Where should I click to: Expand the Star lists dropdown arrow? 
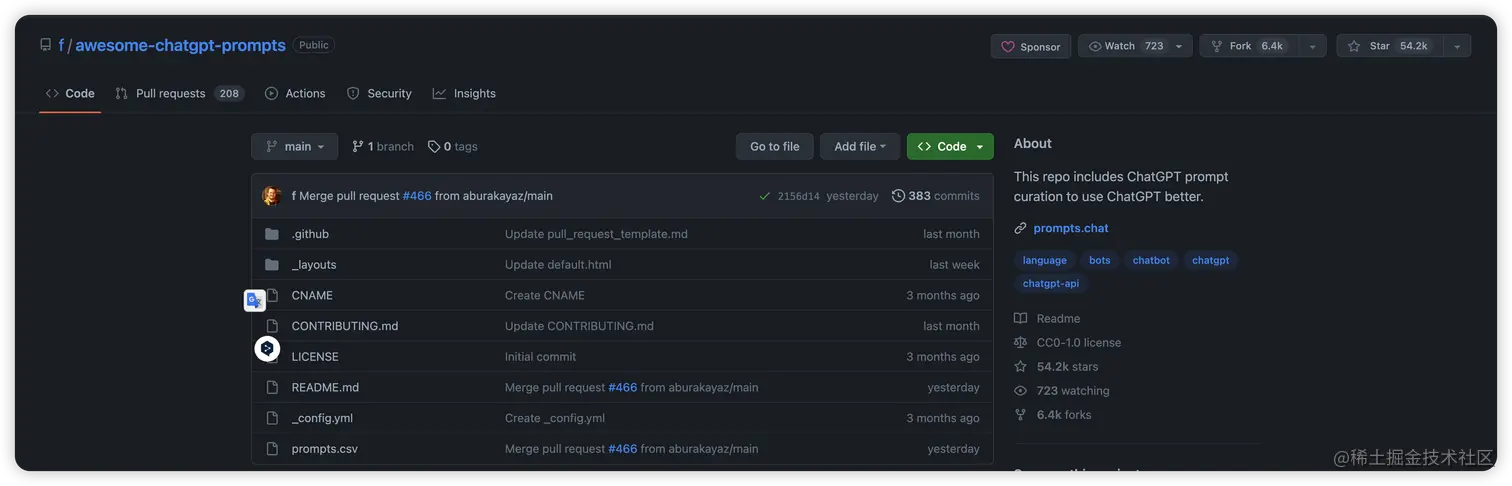pyautogui.click(x=1456, y=46)
